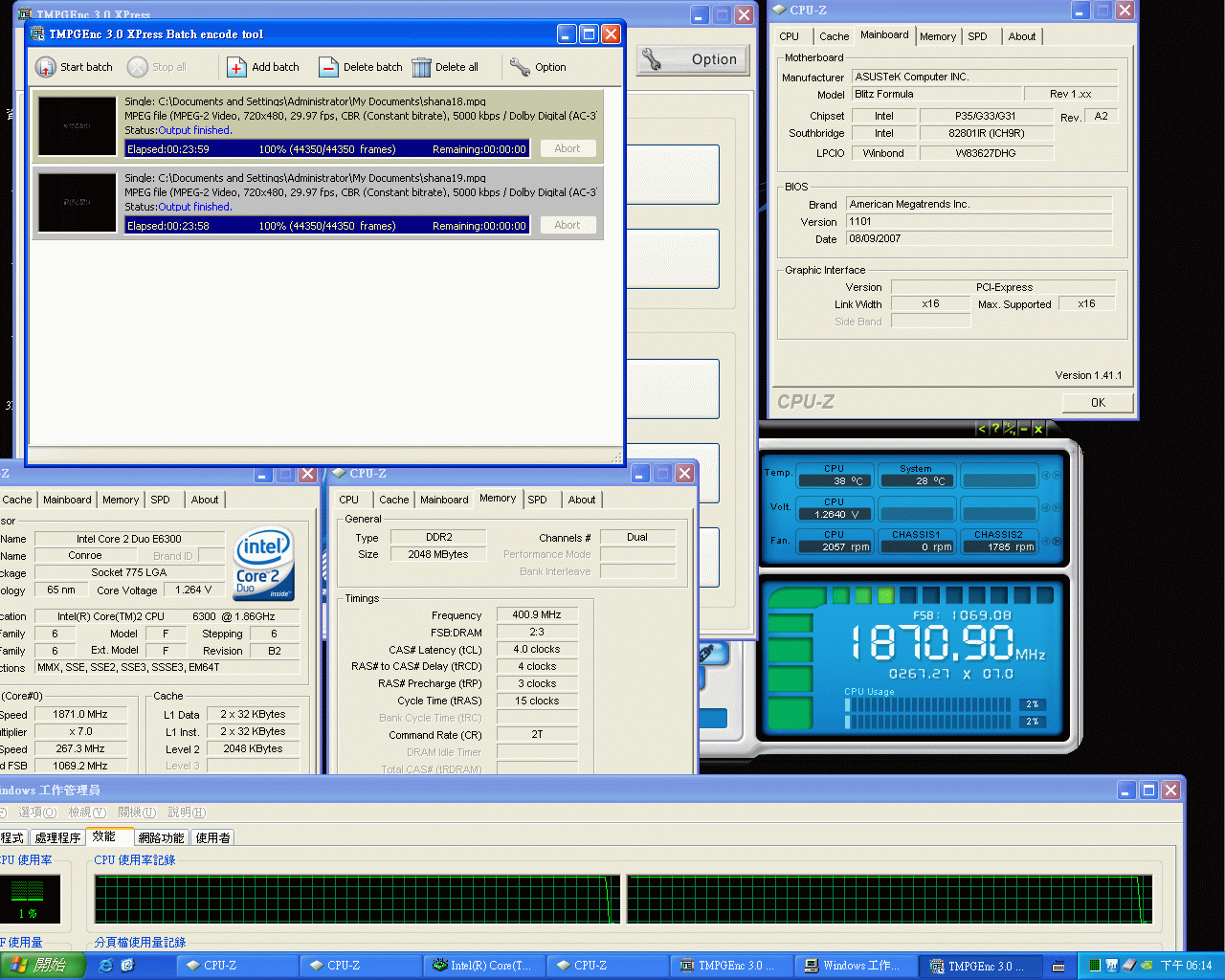Click the NVIDIA icon in the system tray
This screenshot has width=1225, height=980.
(1147, 966)
